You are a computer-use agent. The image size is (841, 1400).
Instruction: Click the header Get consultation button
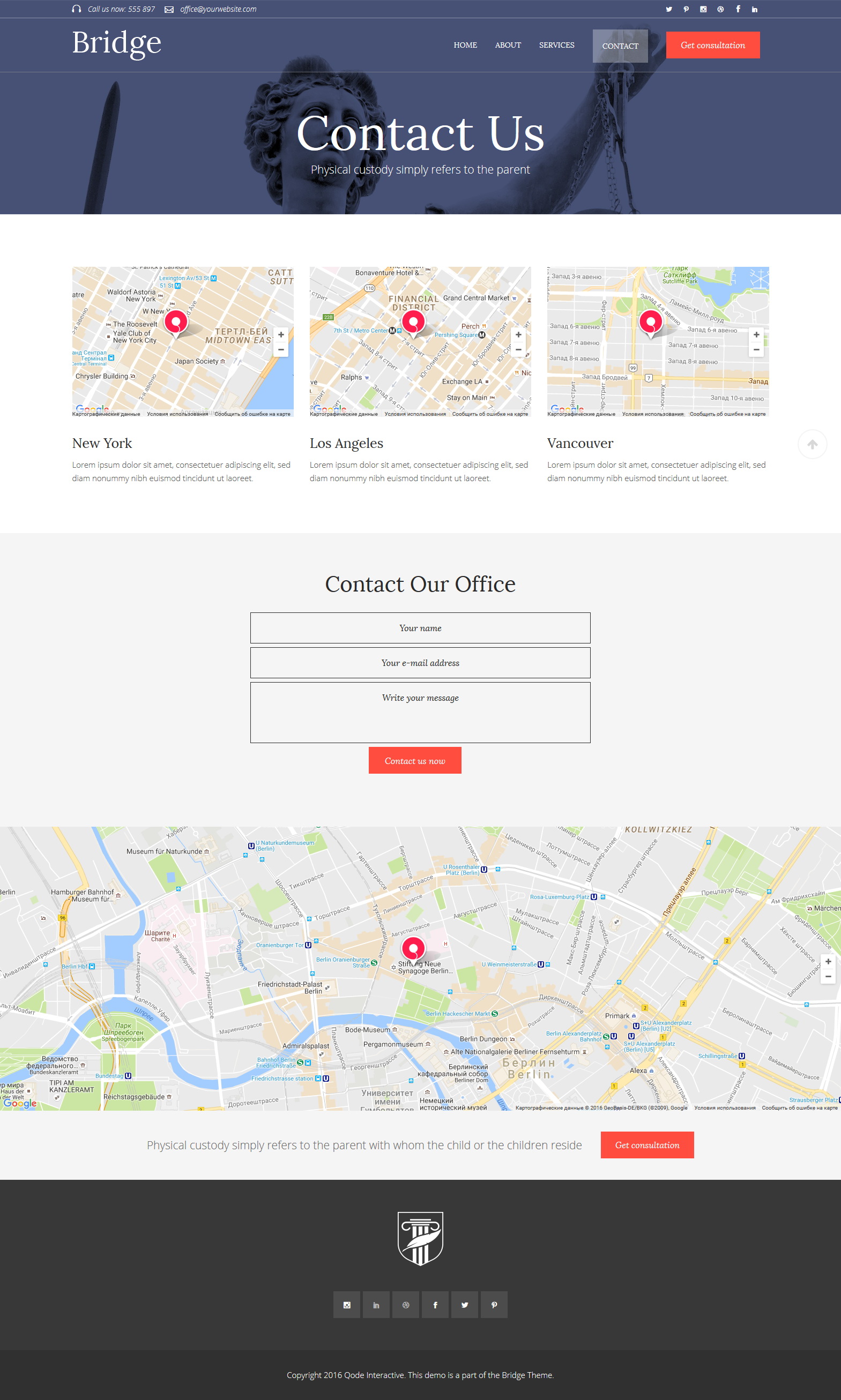tap(713, 46)
